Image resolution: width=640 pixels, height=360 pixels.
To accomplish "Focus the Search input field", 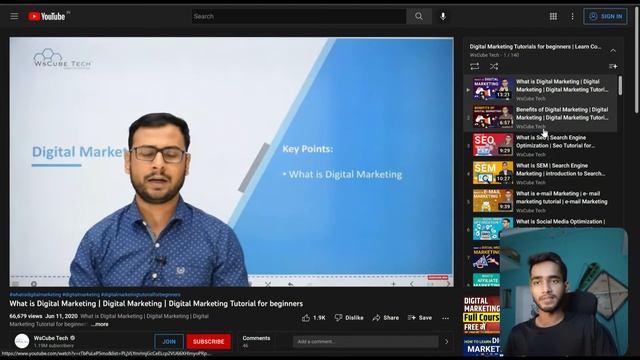I will pyautogui.click(x=299, y=16).
